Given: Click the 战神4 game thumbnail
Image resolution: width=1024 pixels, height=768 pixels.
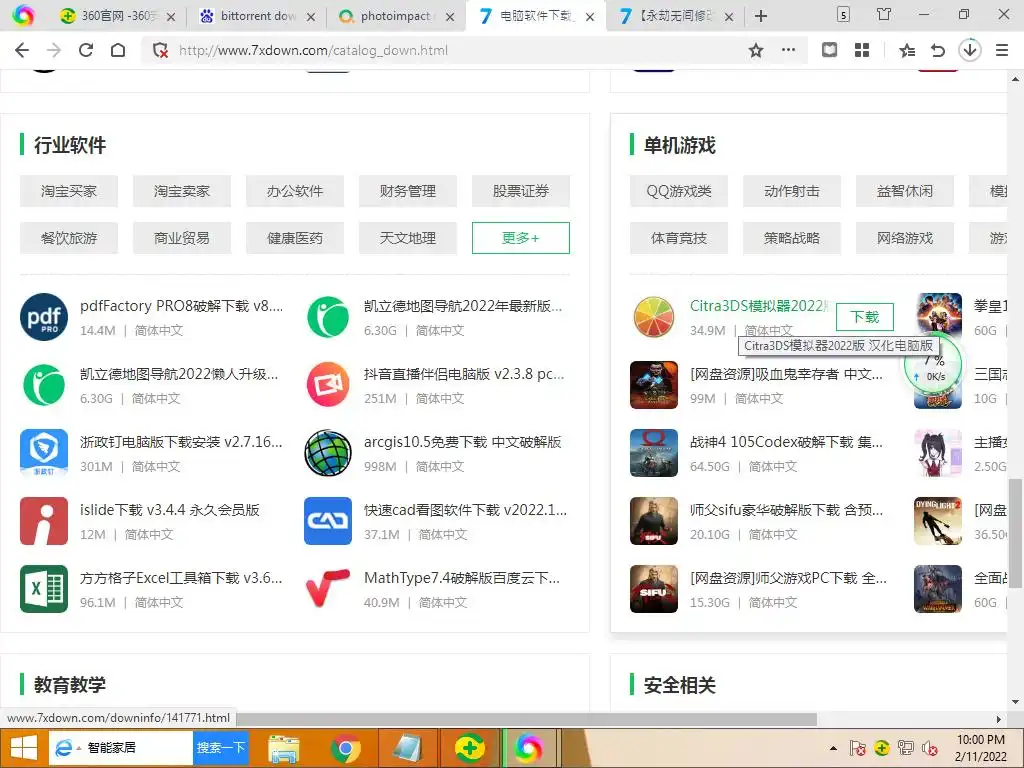Looking at the screenshot, I should point(654,453).
